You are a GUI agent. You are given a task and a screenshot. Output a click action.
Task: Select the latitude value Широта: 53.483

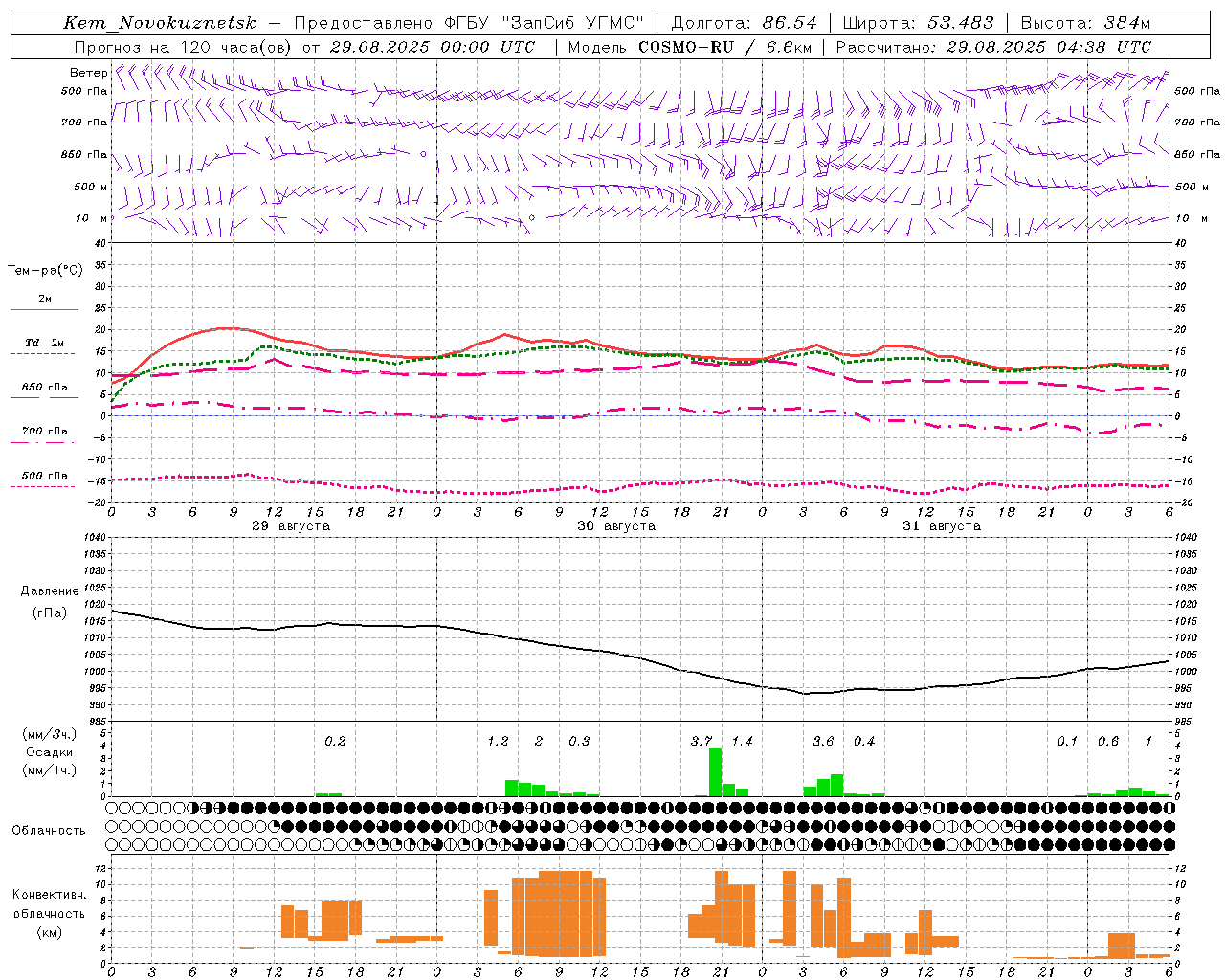point(918,23)
